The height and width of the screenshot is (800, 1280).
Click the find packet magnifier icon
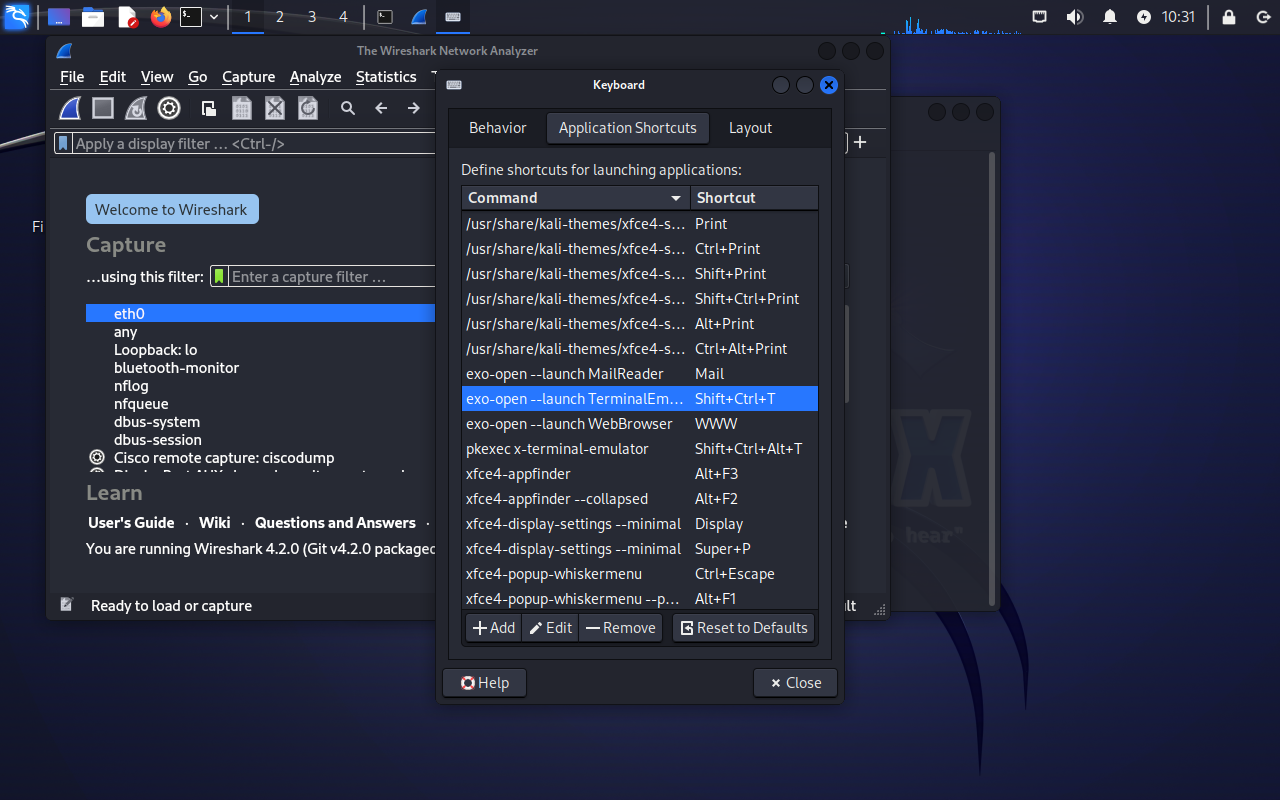(348, 108)
